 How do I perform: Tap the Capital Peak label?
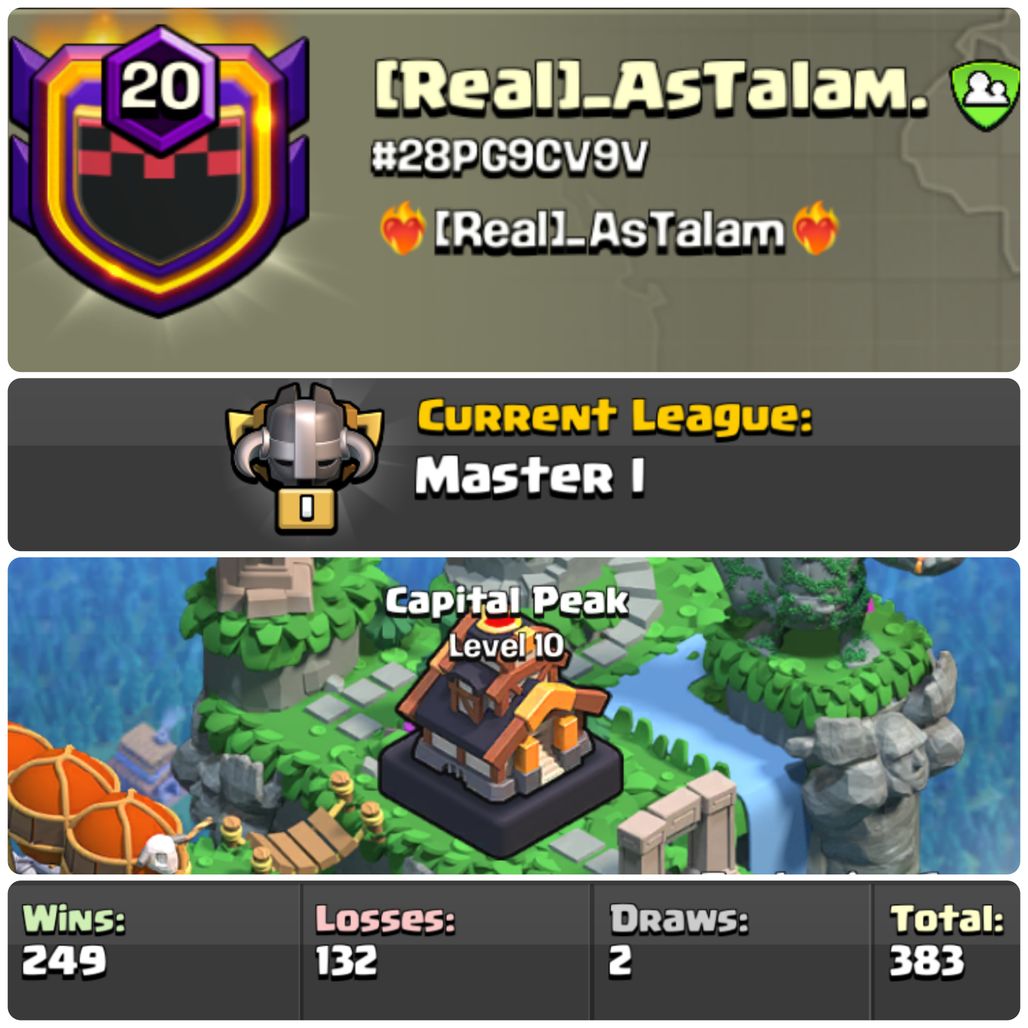tap(507, 601)
